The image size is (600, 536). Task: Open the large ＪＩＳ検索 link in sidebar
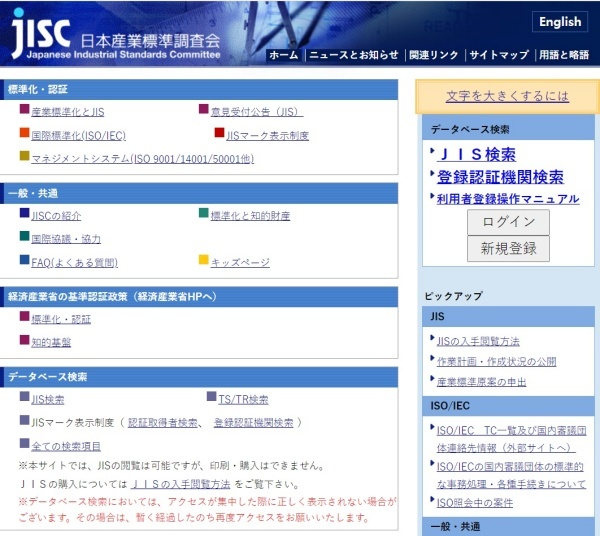point(477,154)
